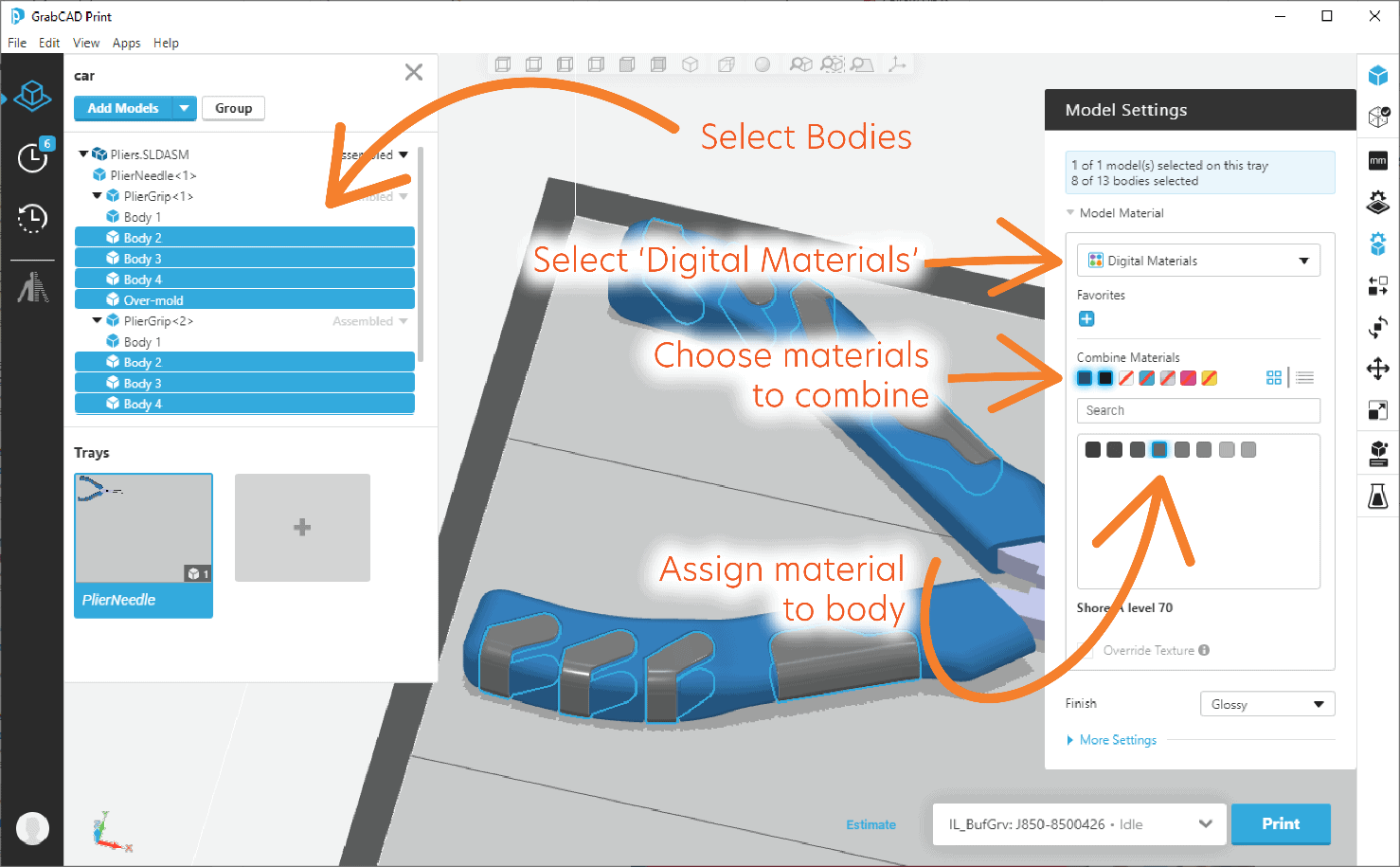Click the materials Search field
The image size is (1400, 867).
point(1198,410)
